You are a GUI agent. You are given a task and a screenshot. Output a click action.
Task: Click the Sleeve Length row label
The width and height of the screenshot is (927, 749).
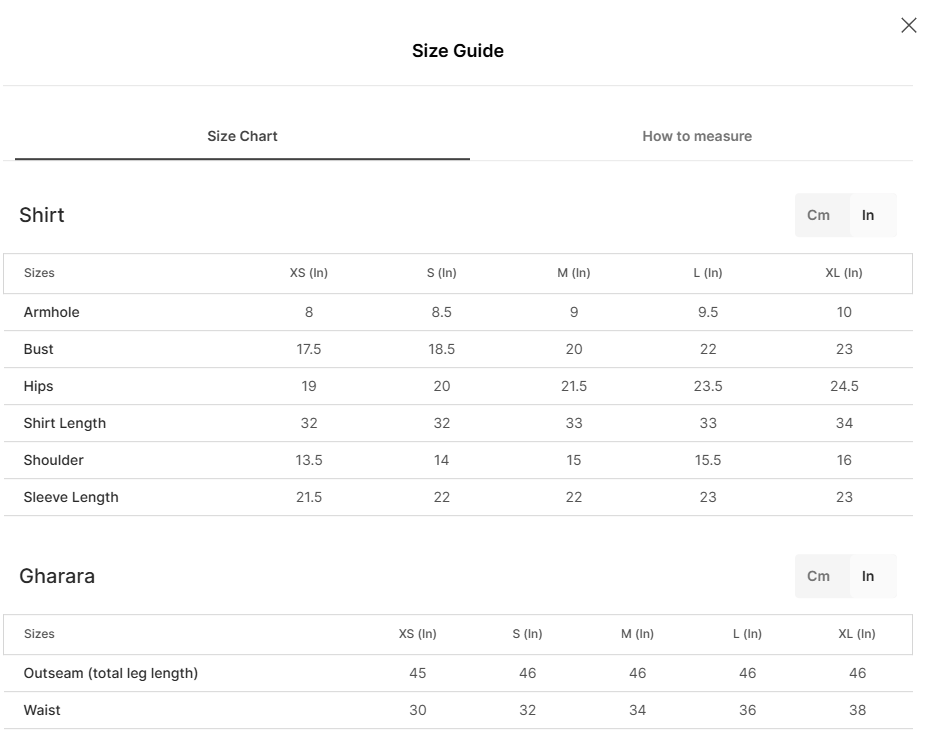[x=71, y=497]
